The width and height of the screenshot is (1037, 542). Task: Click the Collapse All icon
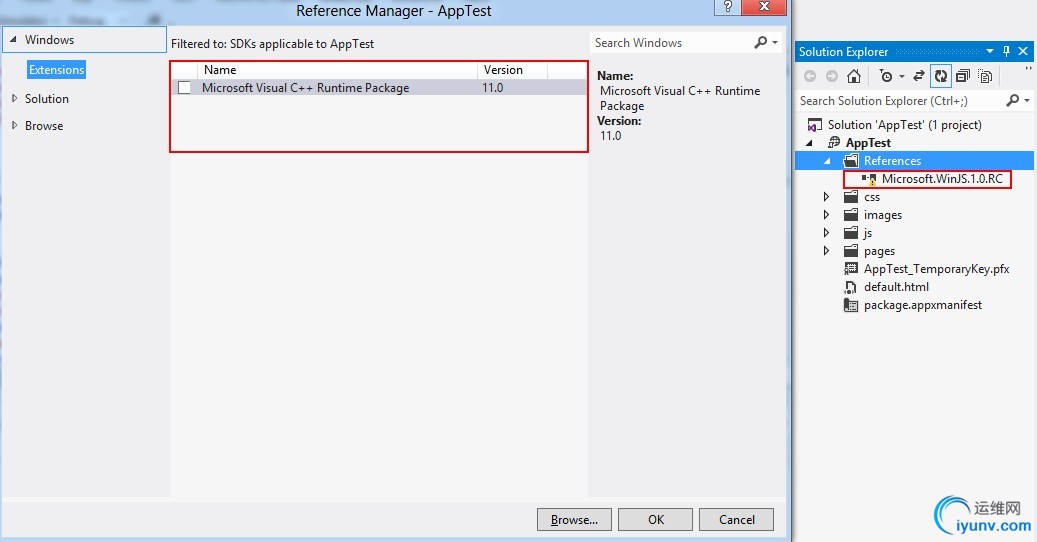(963, 76)
